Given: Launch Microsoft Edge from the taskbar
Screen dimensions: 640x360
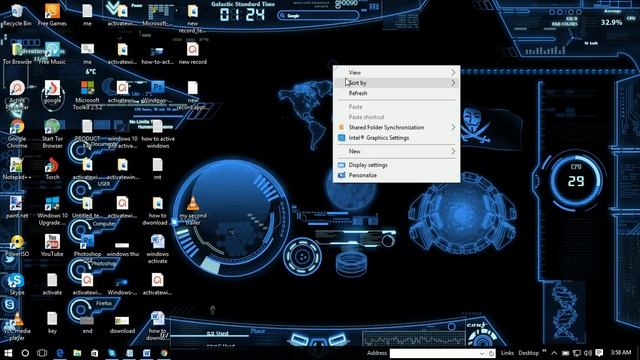Looking at the screenshot, I should tap(60, 353).
